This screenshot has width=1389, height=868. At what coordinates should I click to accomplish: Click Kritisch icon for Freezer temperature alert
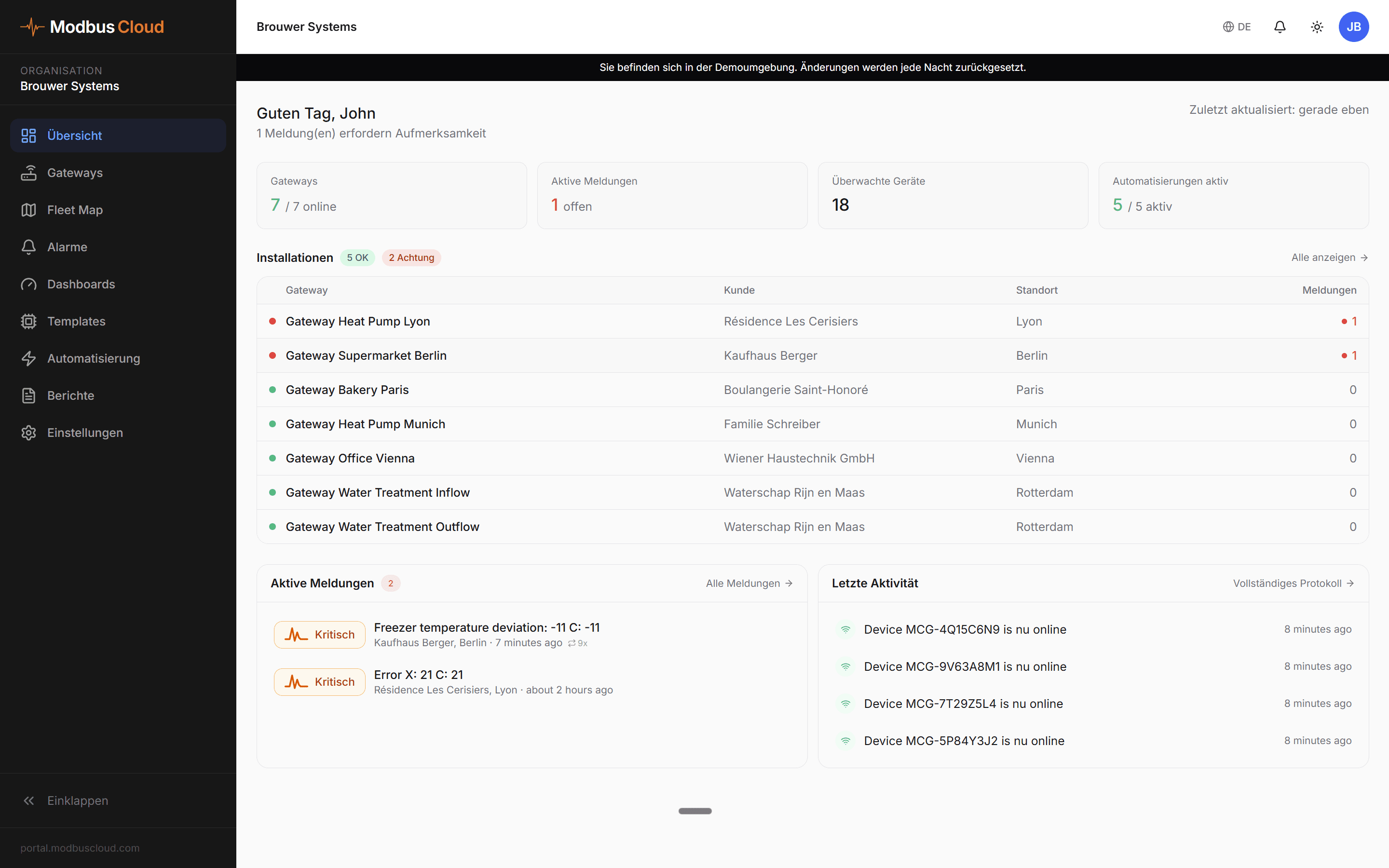pos(296,635)
